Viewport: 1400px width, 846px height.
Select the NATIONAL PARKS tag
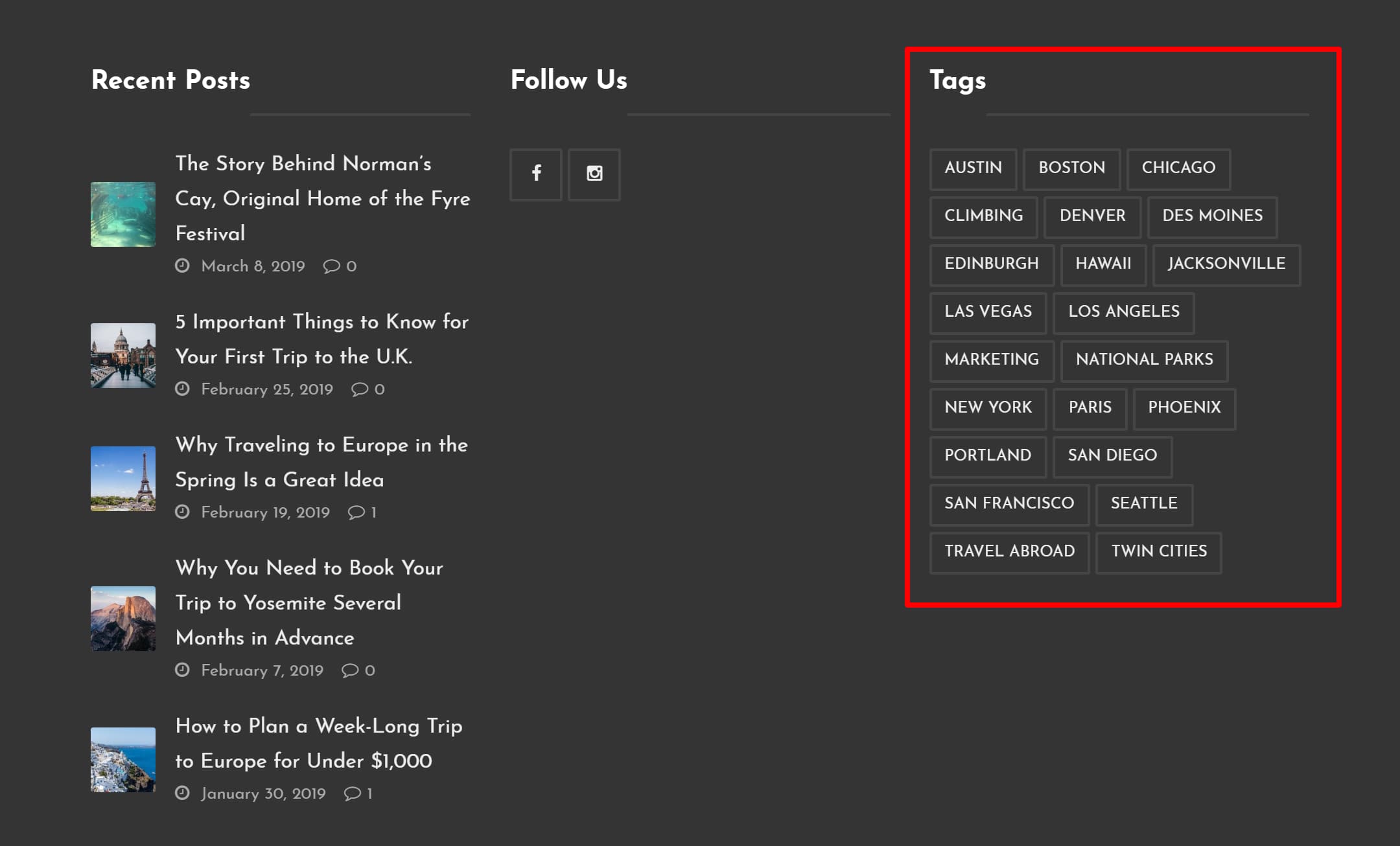pyautogui.click(x=1144, y=360)
